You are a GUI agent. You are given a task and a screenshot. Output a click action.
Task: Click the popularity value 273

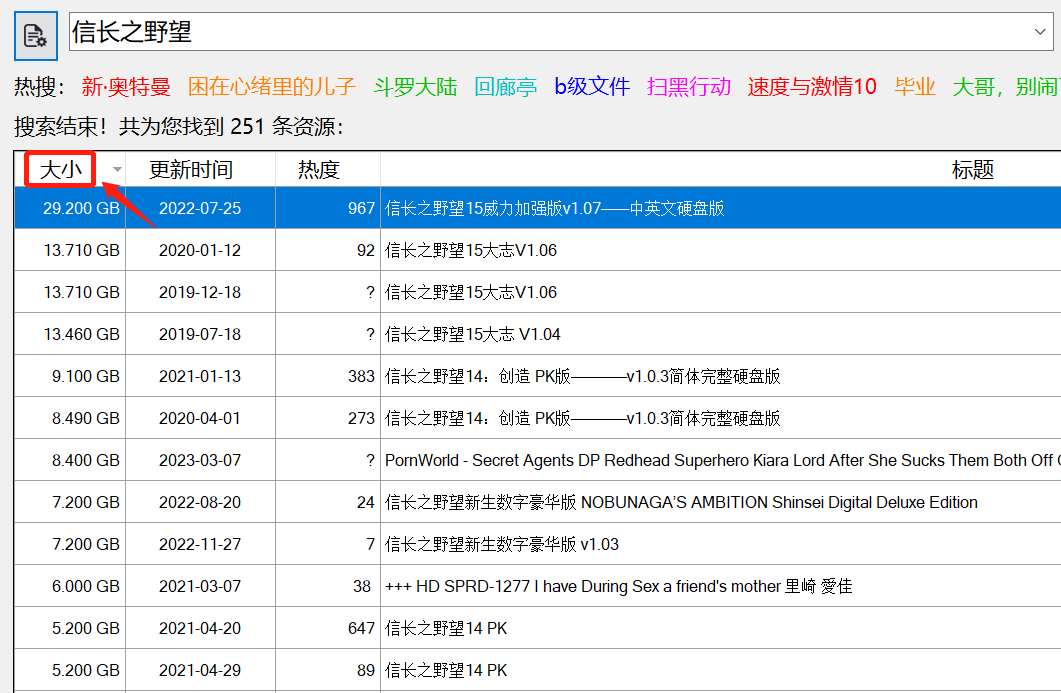(361, 418)
